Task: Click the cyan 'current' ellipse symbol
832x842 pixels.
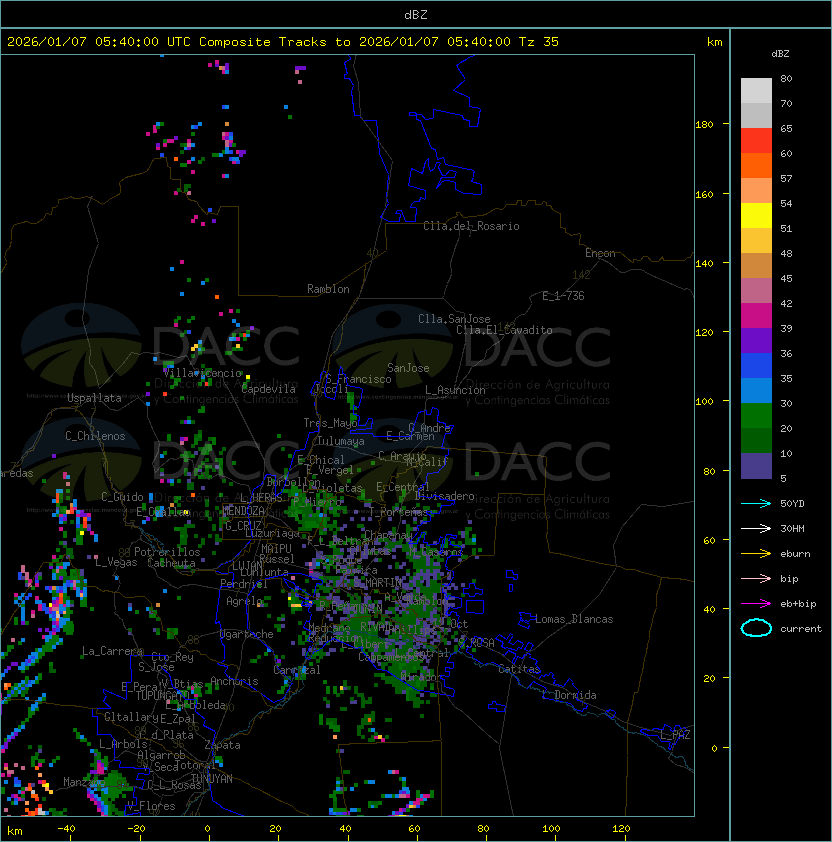Action: click(x=756, y=628)
